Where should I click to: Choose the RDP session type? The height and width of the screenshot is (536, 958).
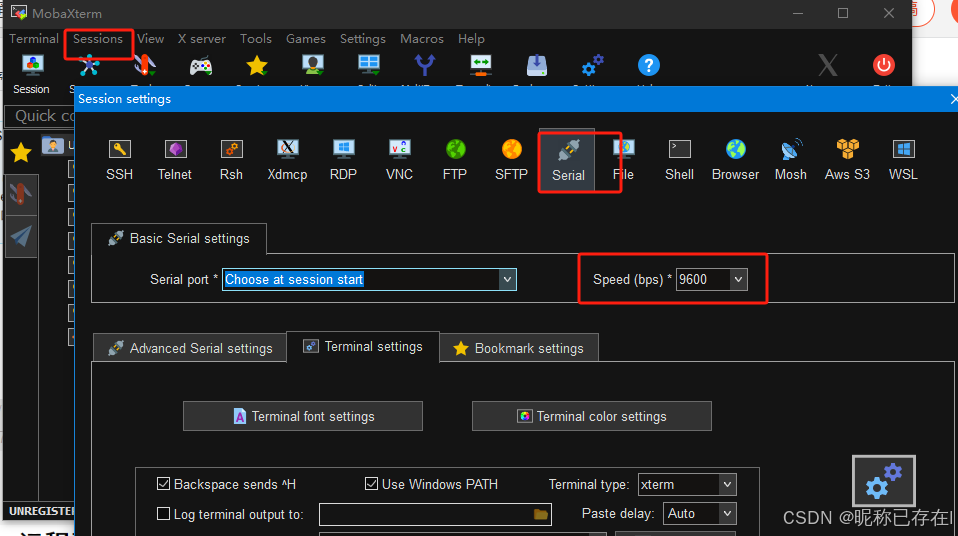(x=343, y=160)
